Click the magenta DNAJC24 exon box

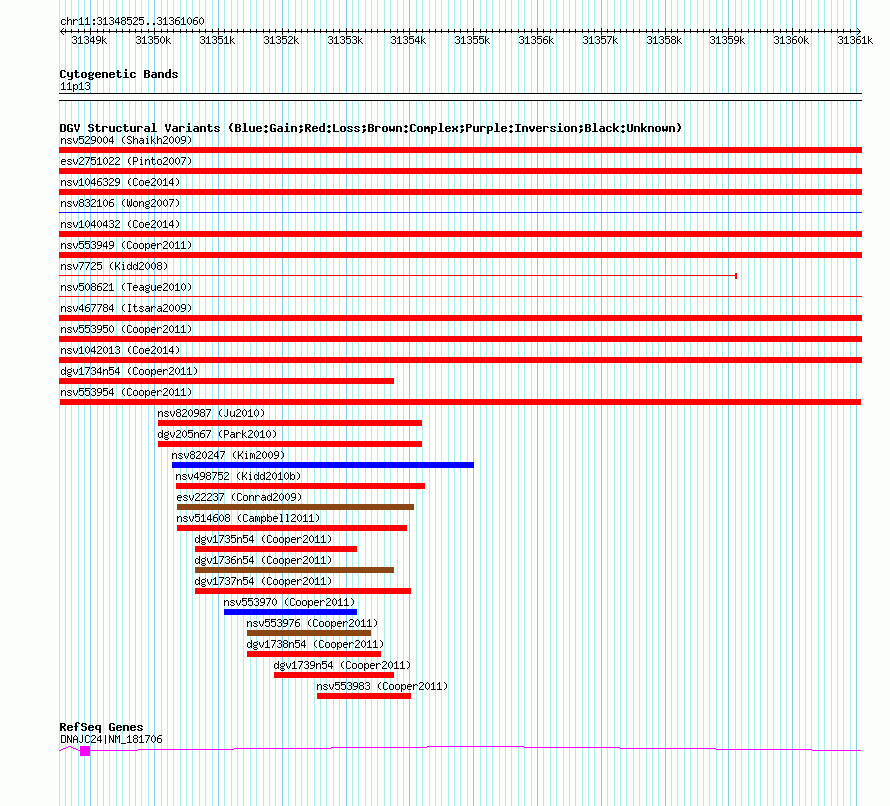click(85, 751)
